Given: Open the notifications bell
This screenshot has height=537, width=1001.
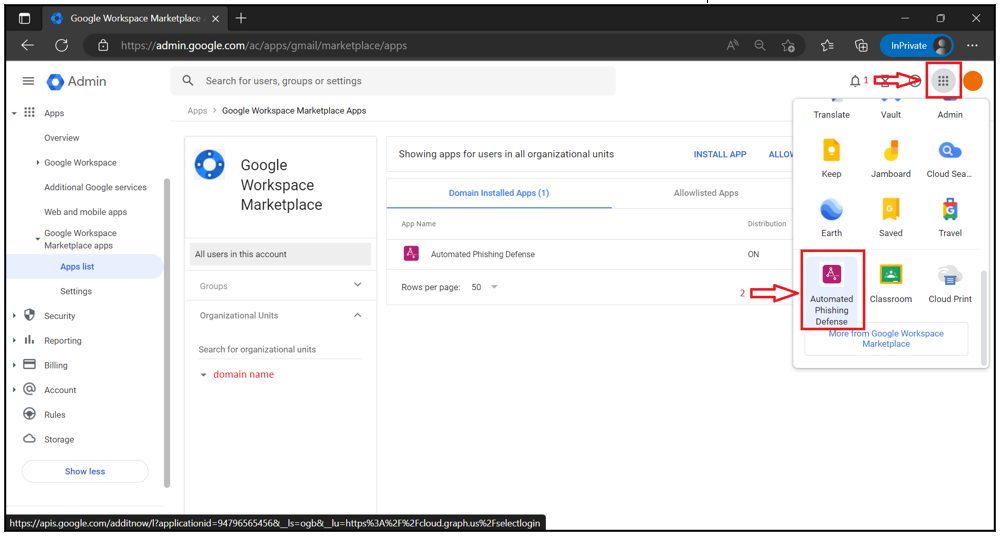Looking at the screenshot, I should 855,81.
